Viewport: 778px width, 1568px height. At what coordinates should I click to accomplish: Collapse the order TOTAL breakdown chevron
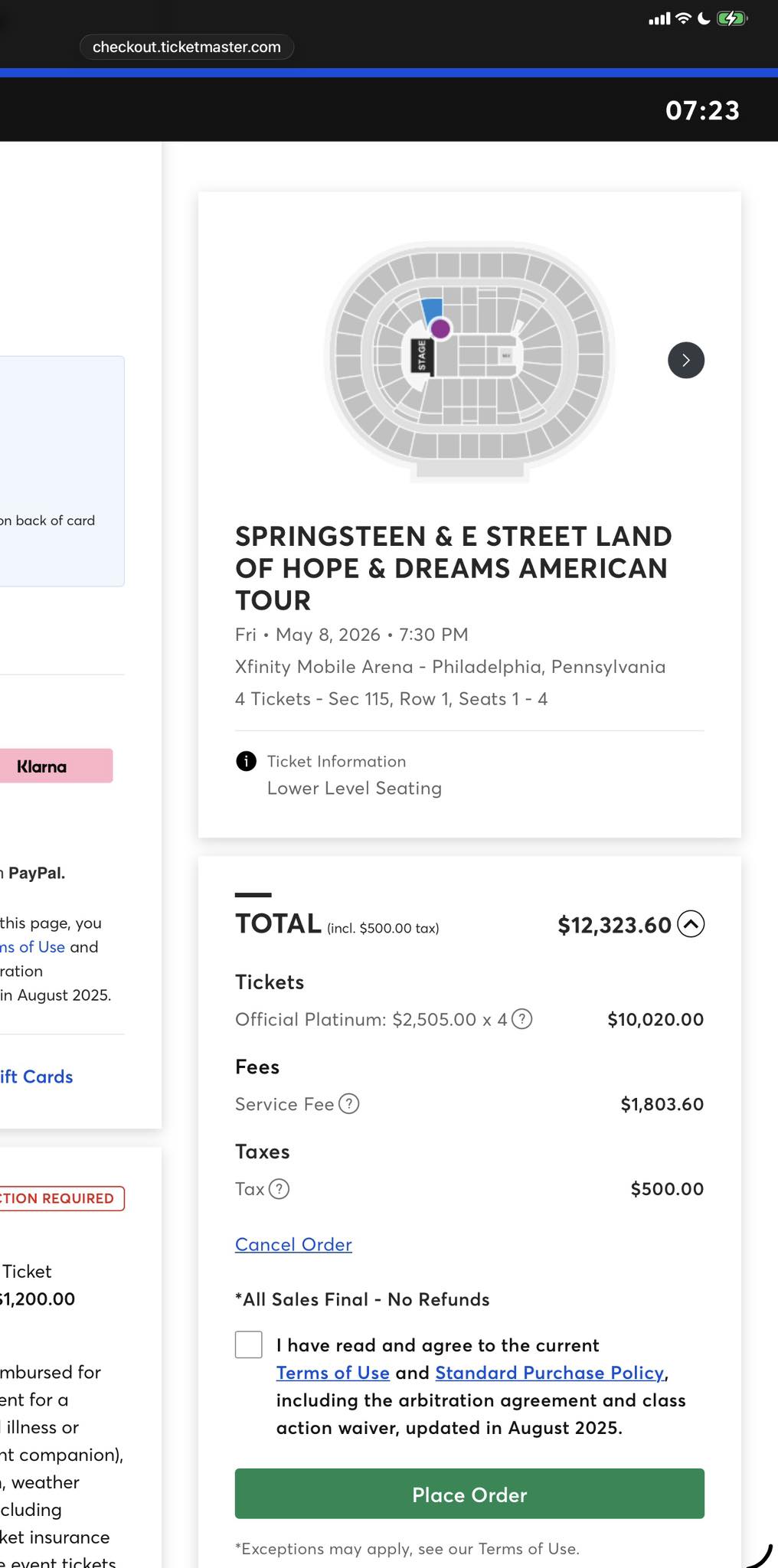point(691,924)
